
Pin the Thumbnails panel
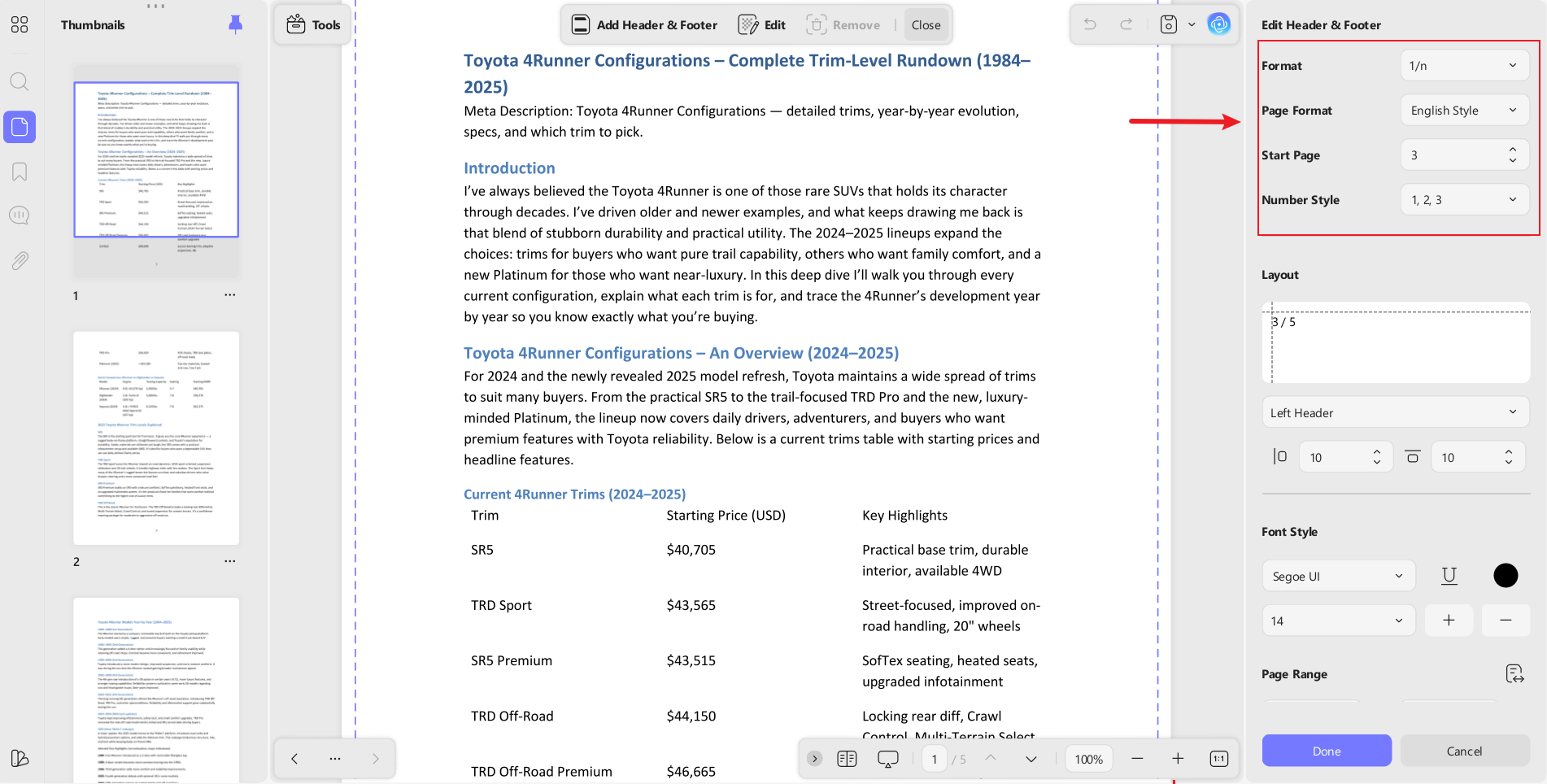pos(236,24)
